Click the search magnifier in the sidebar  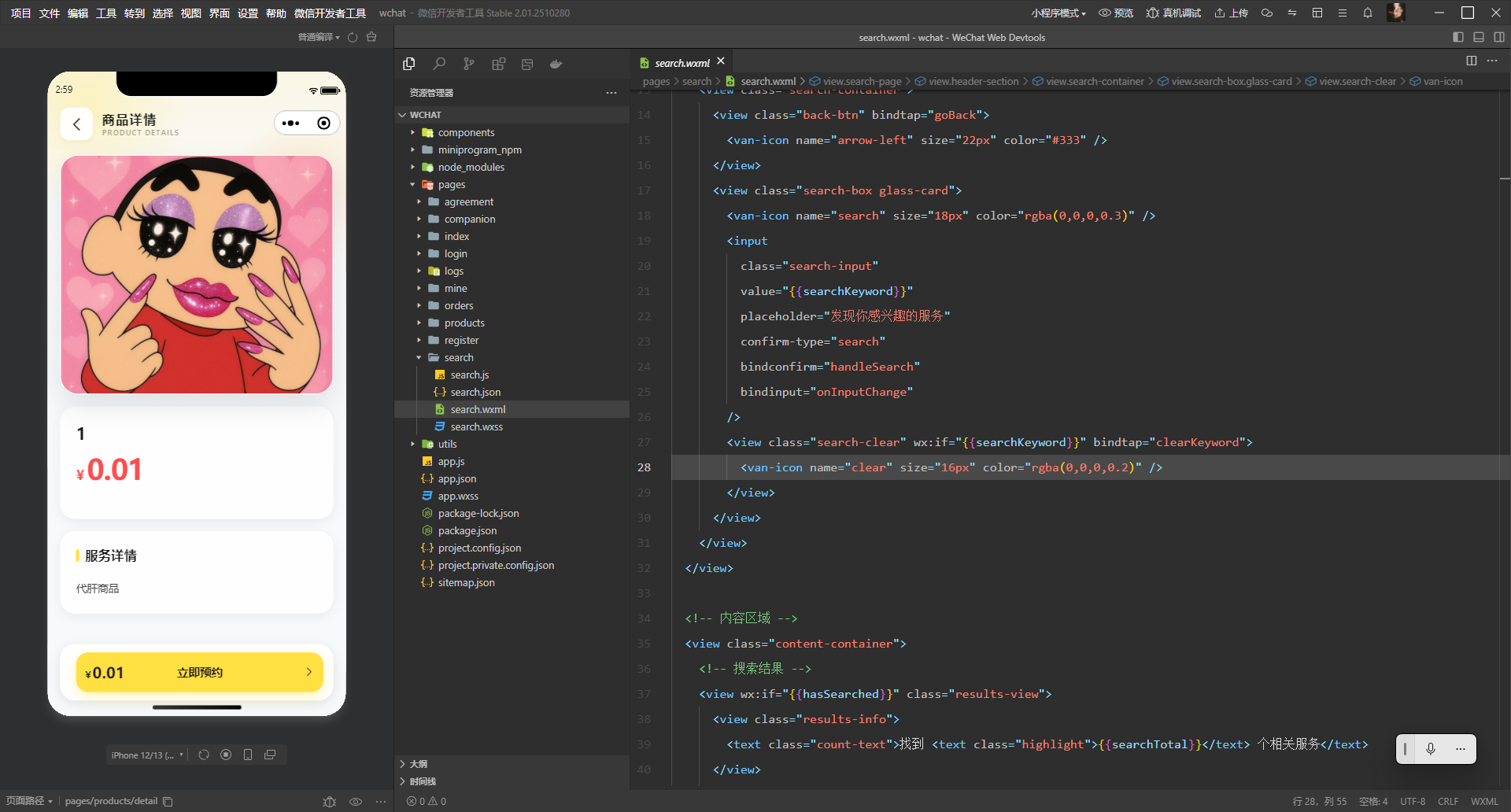click(x=439, y=64)
